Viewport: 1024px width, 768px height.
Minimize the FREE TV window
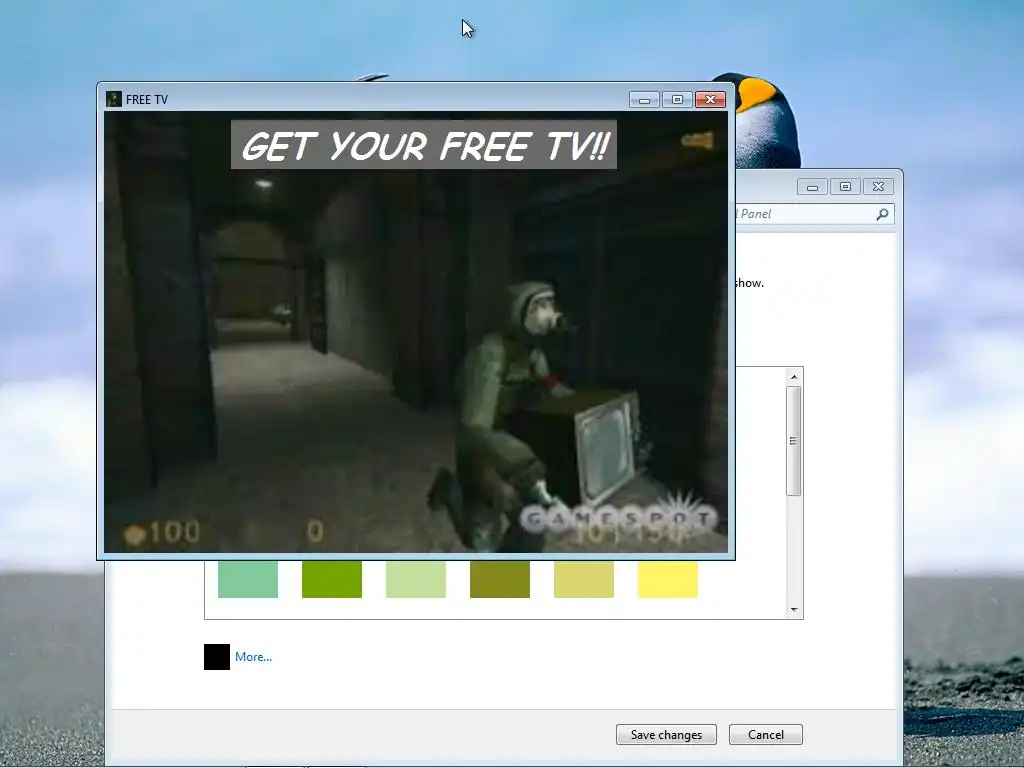(x=644, y=99)
